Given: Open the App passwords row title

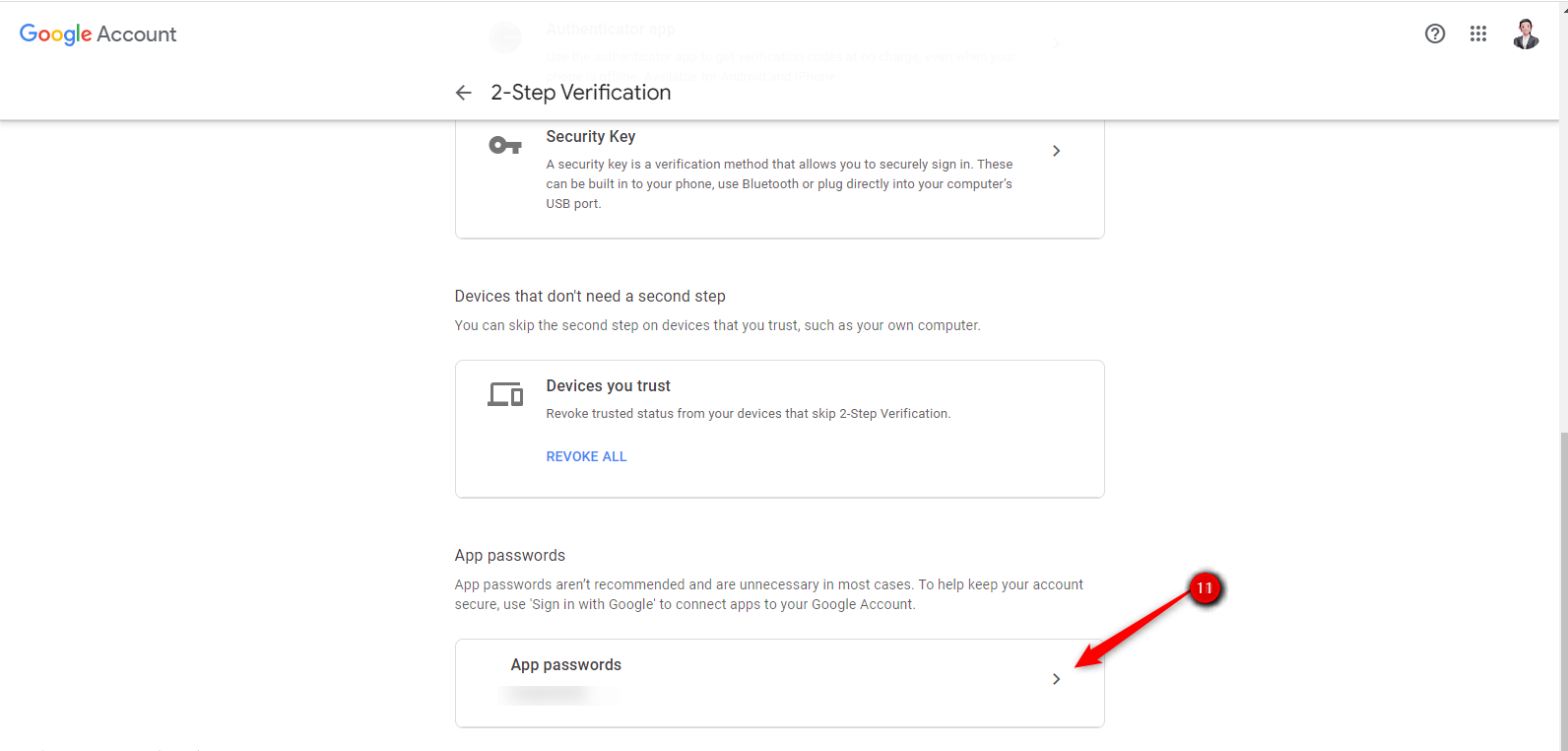Looking at the screenshot, I should (x=565, y=665).
